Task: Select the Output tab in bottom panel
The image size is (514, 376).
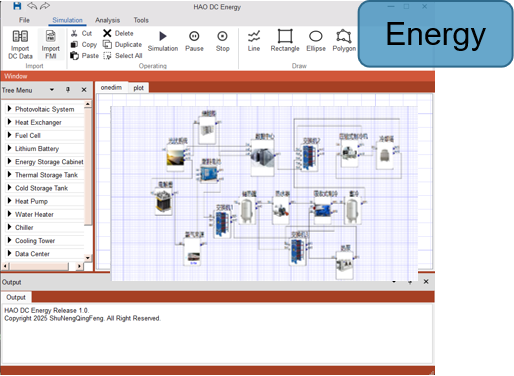Action: [x=16, y=297]
